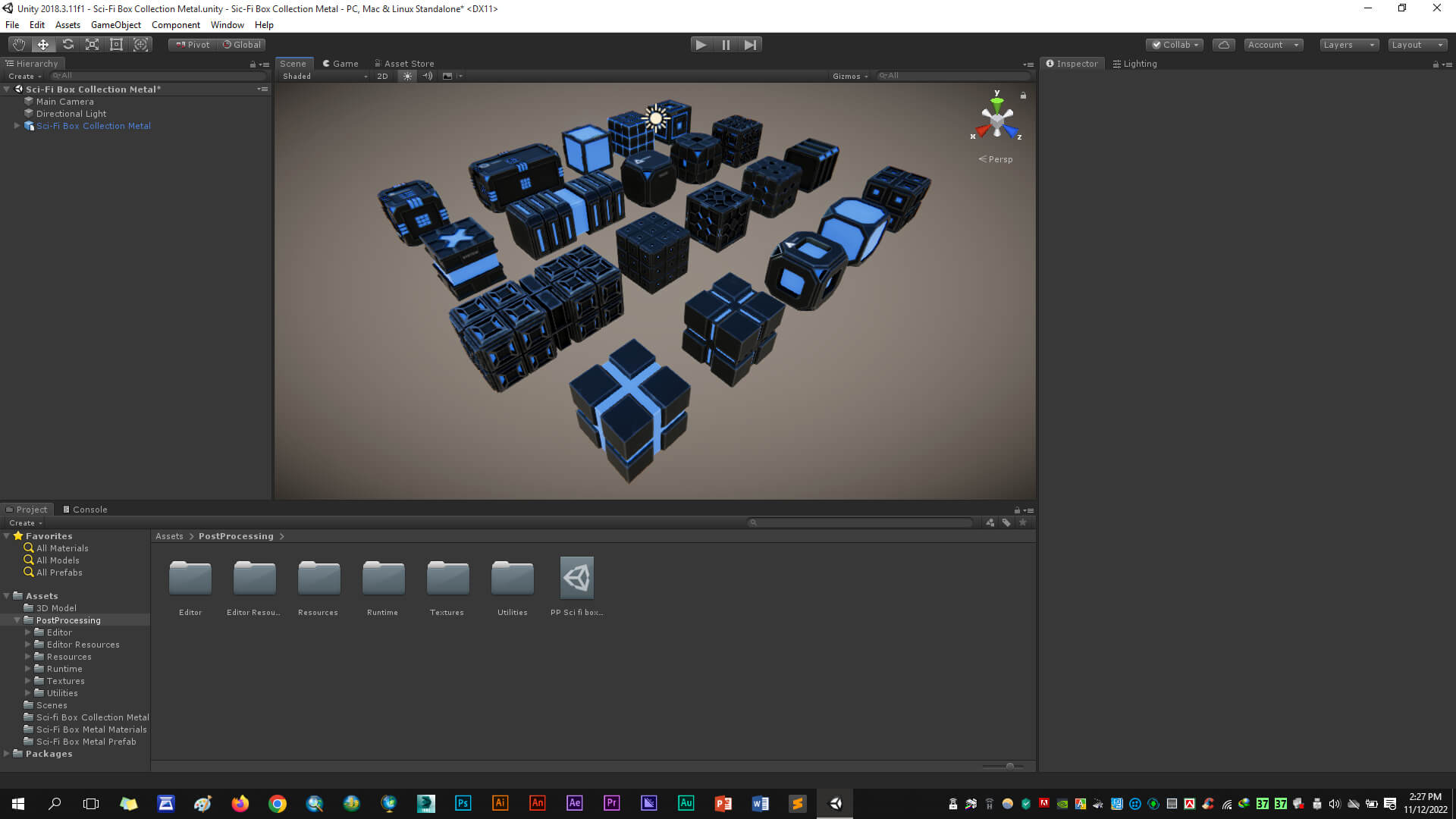The height and width of the screenshot is (819, 1456).
Task: Toggle scene lighting sun button
Action: [407, 76]
